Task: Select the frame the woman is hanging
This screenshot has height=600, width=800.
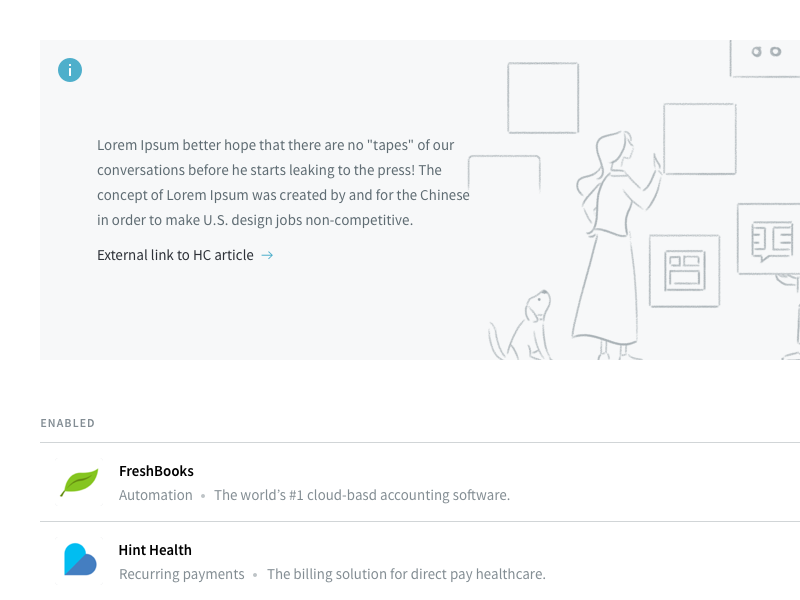Action: pyautogui.click(x=700, y=138)
